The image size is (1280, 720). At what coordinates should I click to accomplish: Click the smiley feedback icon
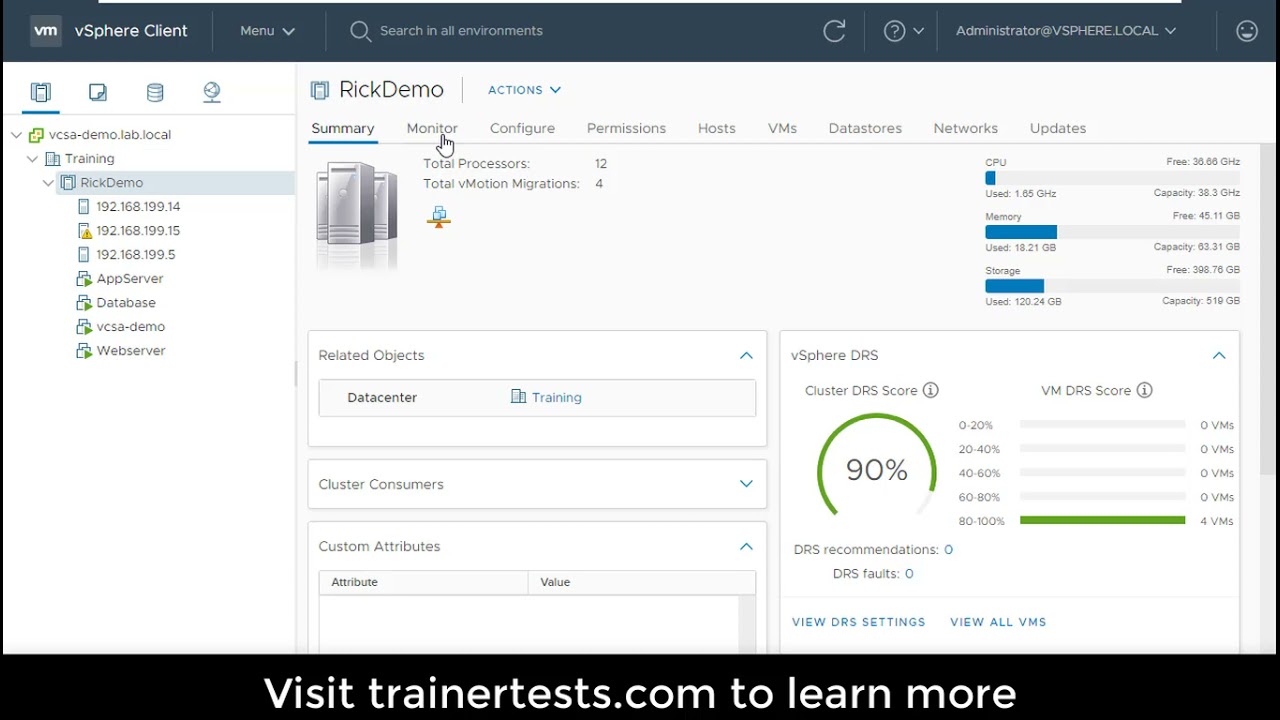[x=1246, y=31]
